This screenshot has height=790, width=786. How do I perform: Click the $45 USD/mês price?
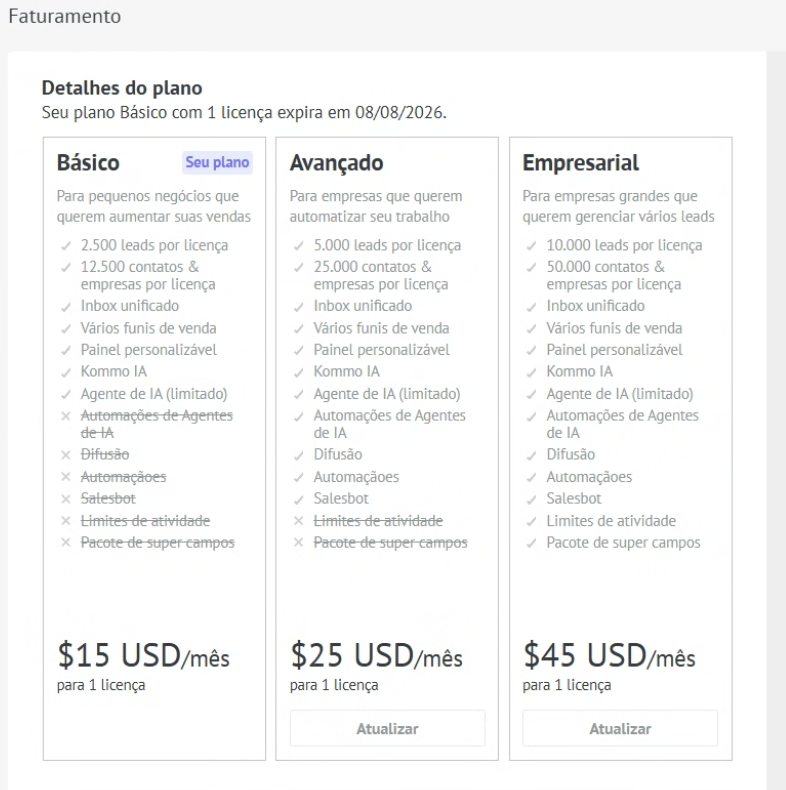click(x=609, y=656)
